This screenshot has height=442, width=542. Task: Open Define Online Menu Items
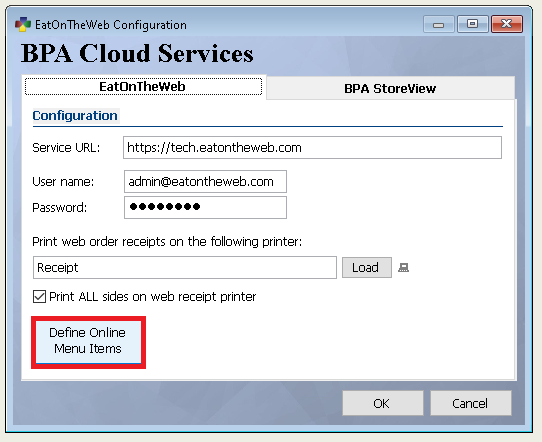88,342
